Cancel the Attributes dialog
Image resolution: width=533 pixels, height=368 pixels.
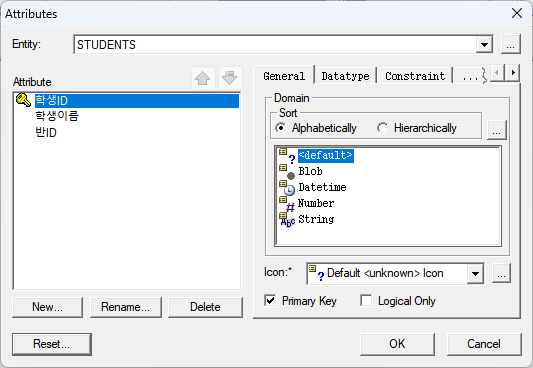pyautogui.click(x=484, y=344)
